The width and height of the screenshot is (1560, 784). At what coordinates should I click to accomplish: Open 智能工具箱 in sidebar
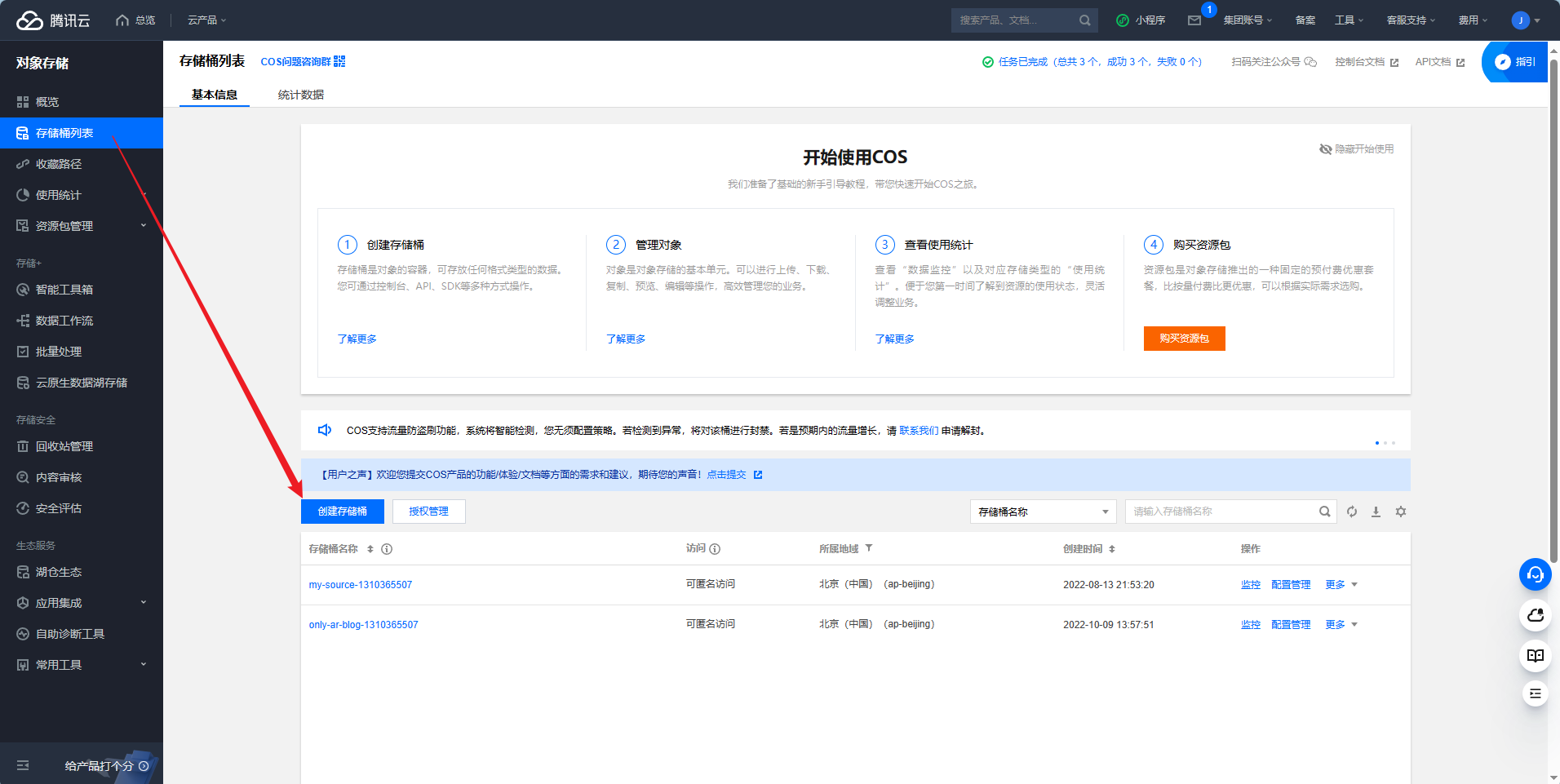pos(82,290)
